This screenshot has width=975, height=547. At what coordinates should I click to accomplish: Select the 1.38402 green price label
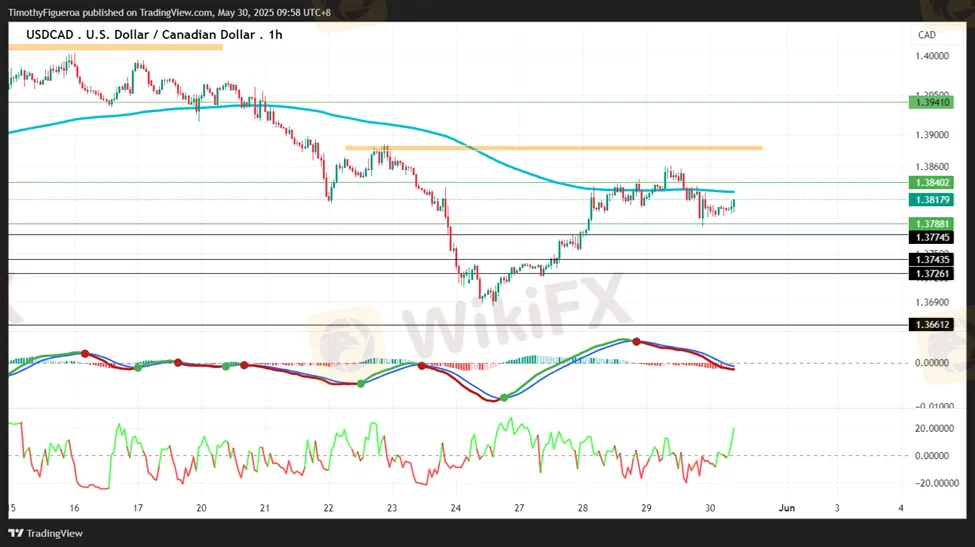[930, 183]
